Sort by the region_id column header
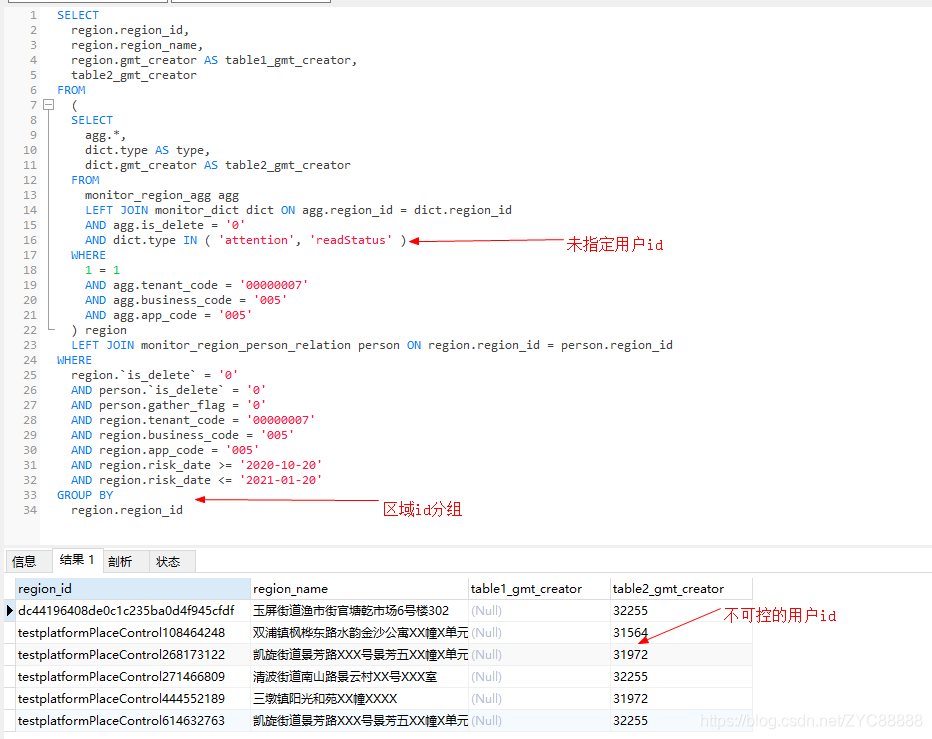The width and height of the screenshot is (932, 739). click(133, 589)
